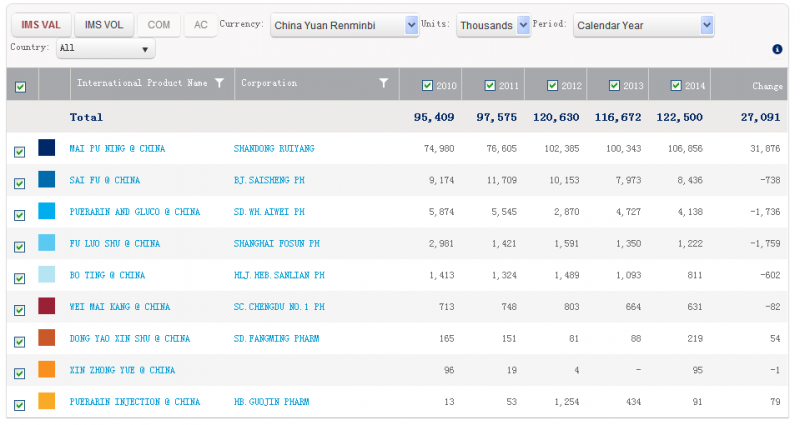800x425 pixels.
Task: Uncheck the BO TING row checkbox
Action: (19, 278)
